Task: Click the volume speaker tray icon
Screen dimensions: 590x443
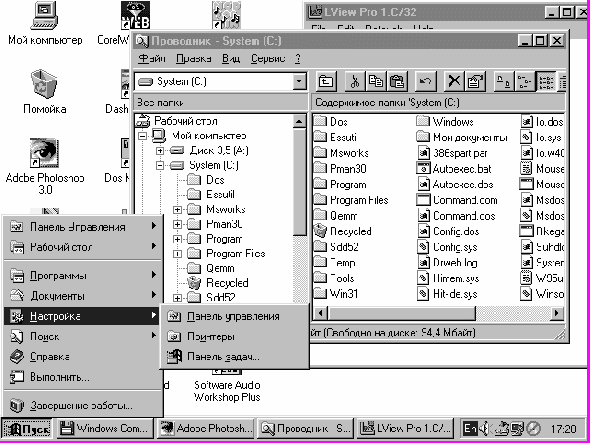Action: coord(485,428)
